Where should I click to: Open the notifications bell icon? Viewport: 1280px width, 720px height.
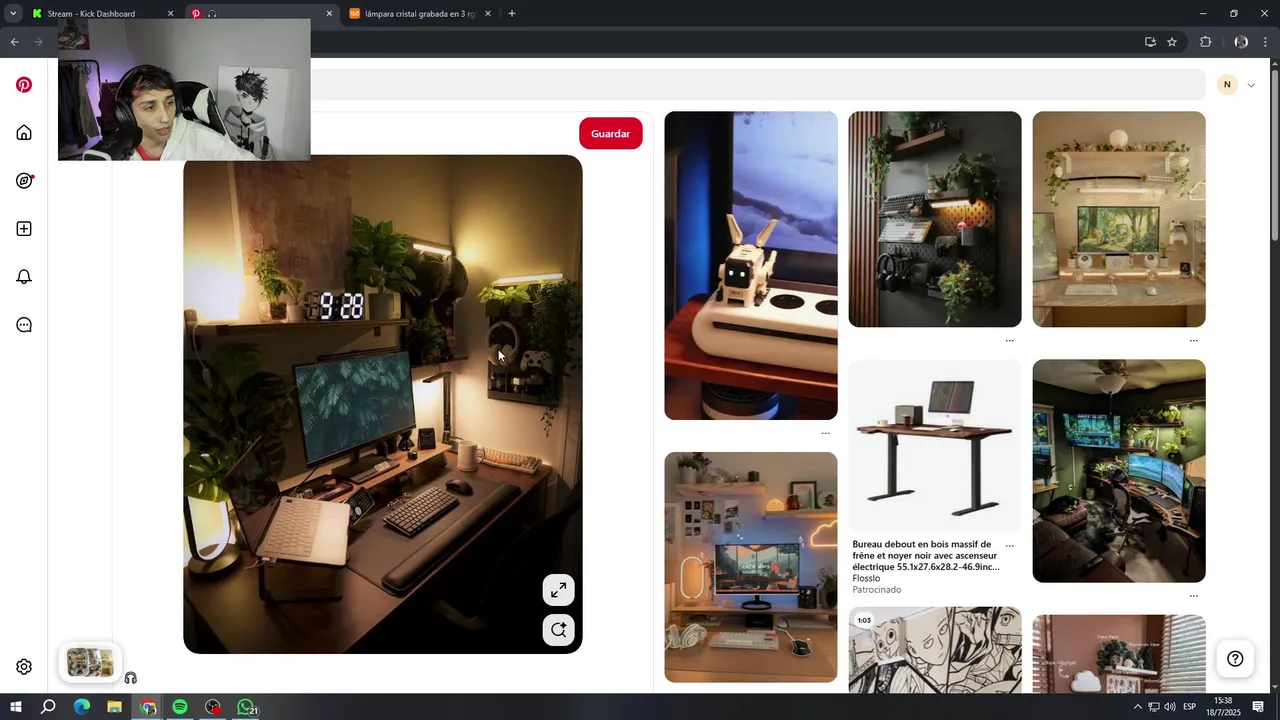pyautogui.click(x=24, y=277)
